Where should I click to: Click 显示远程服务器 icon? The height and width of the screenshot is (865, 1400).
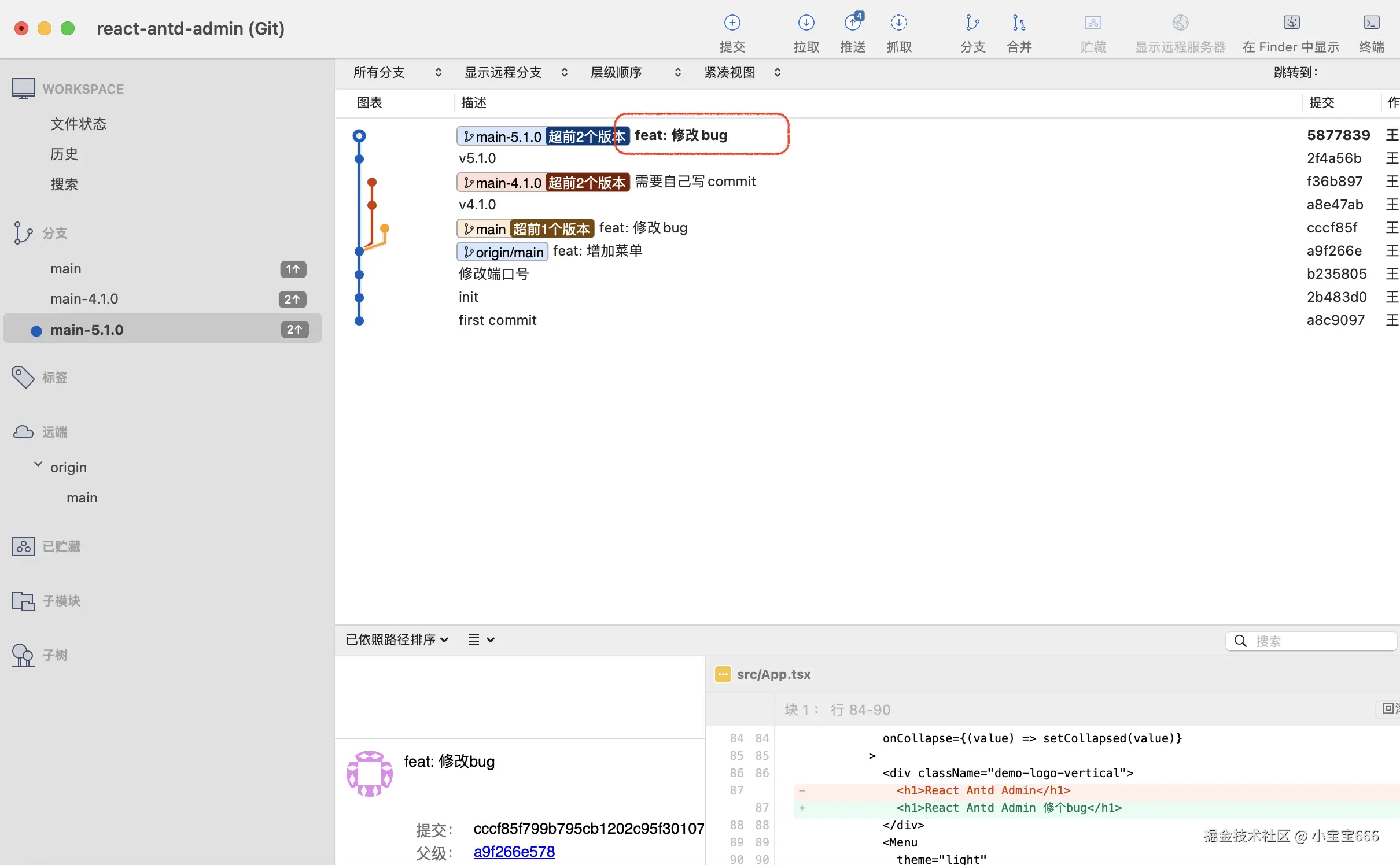point(1179,32)
